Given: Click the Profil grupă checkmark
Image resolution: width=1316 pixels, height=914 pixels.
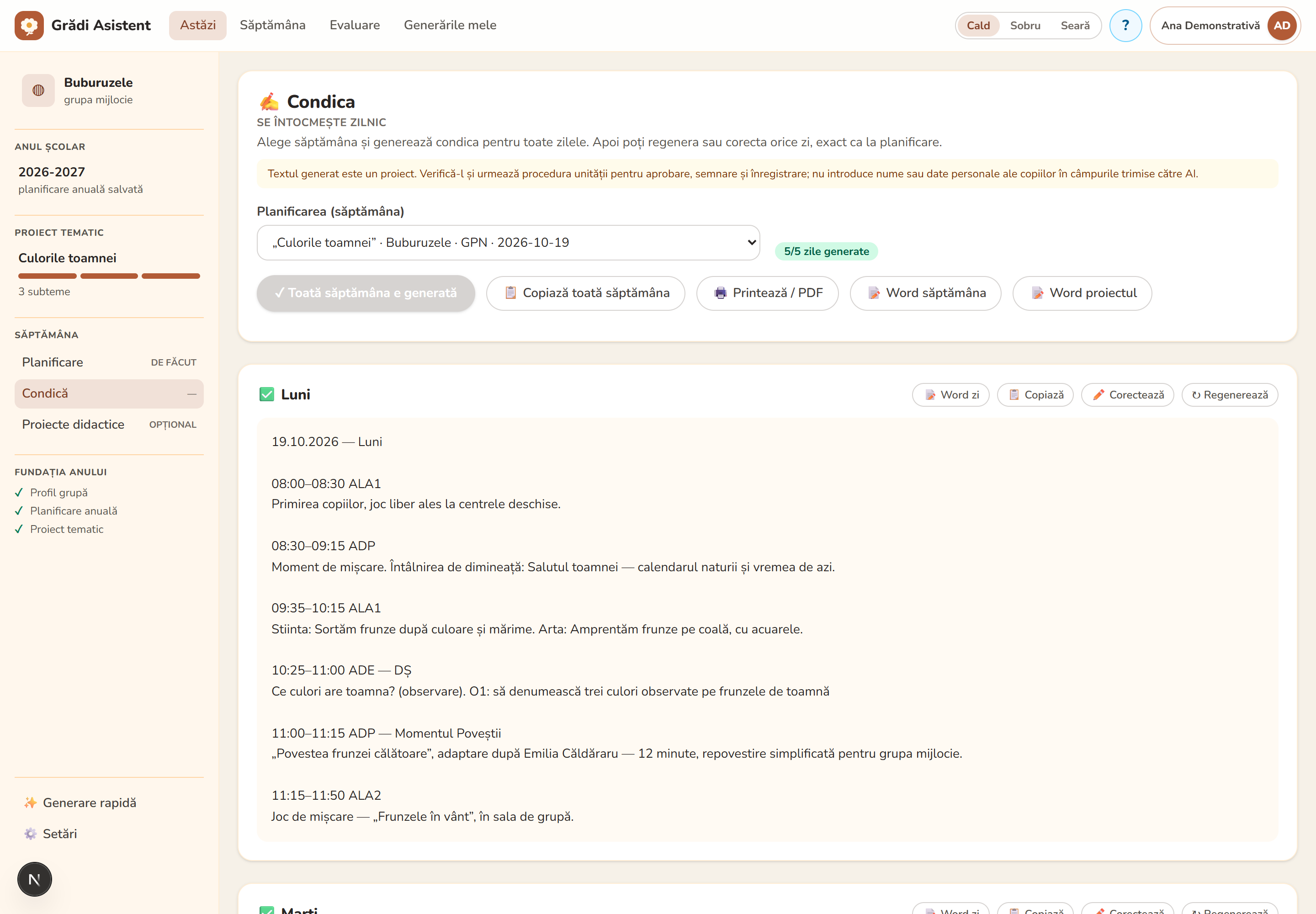Looking at the screenshot, I should [x=19, y=493].
